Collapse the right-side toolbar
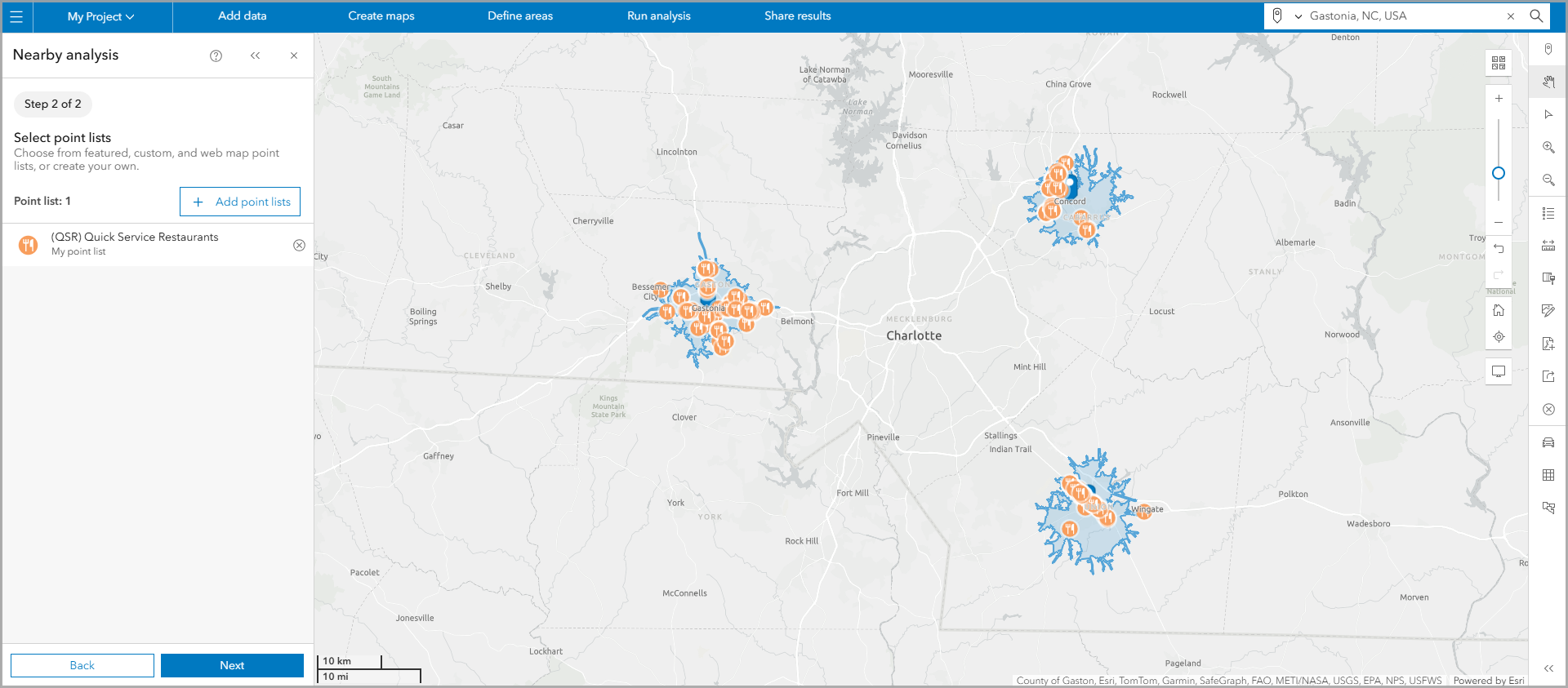Viewport: 1568px width, 688px height. 1548,668
